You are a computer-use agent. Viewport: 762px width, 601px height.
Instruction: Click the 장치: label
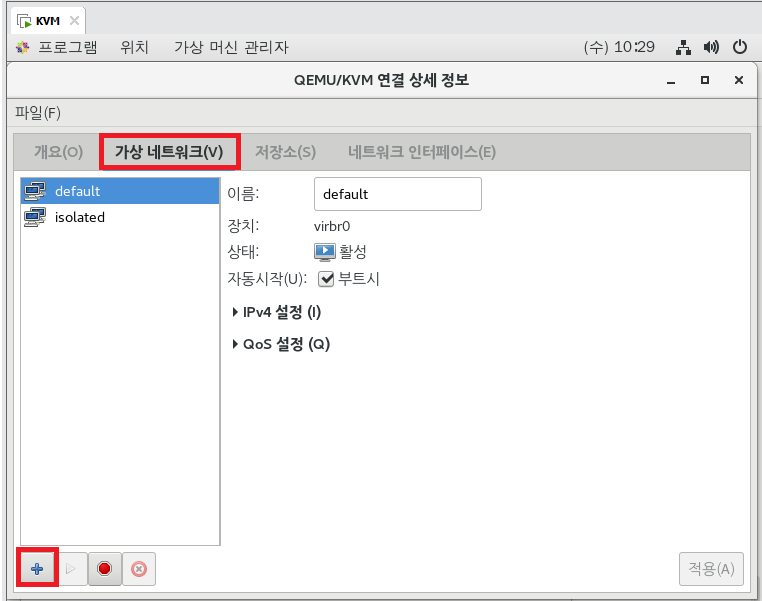243,226
